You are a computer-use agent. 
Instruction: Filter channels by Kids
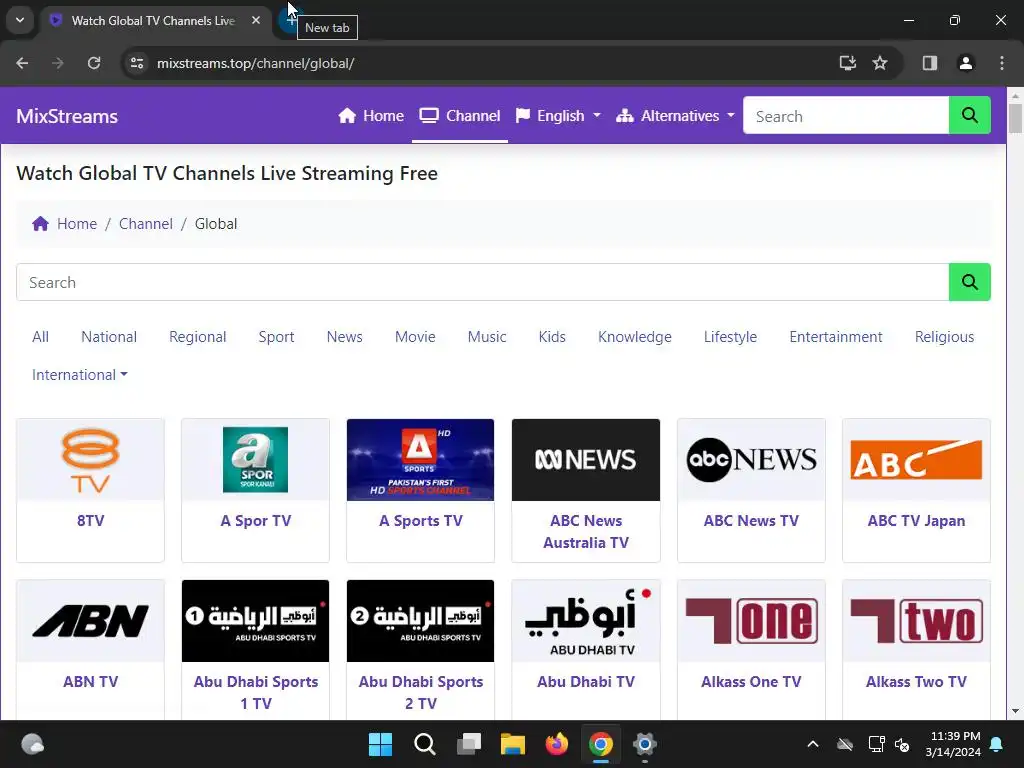tap(552, 337)
